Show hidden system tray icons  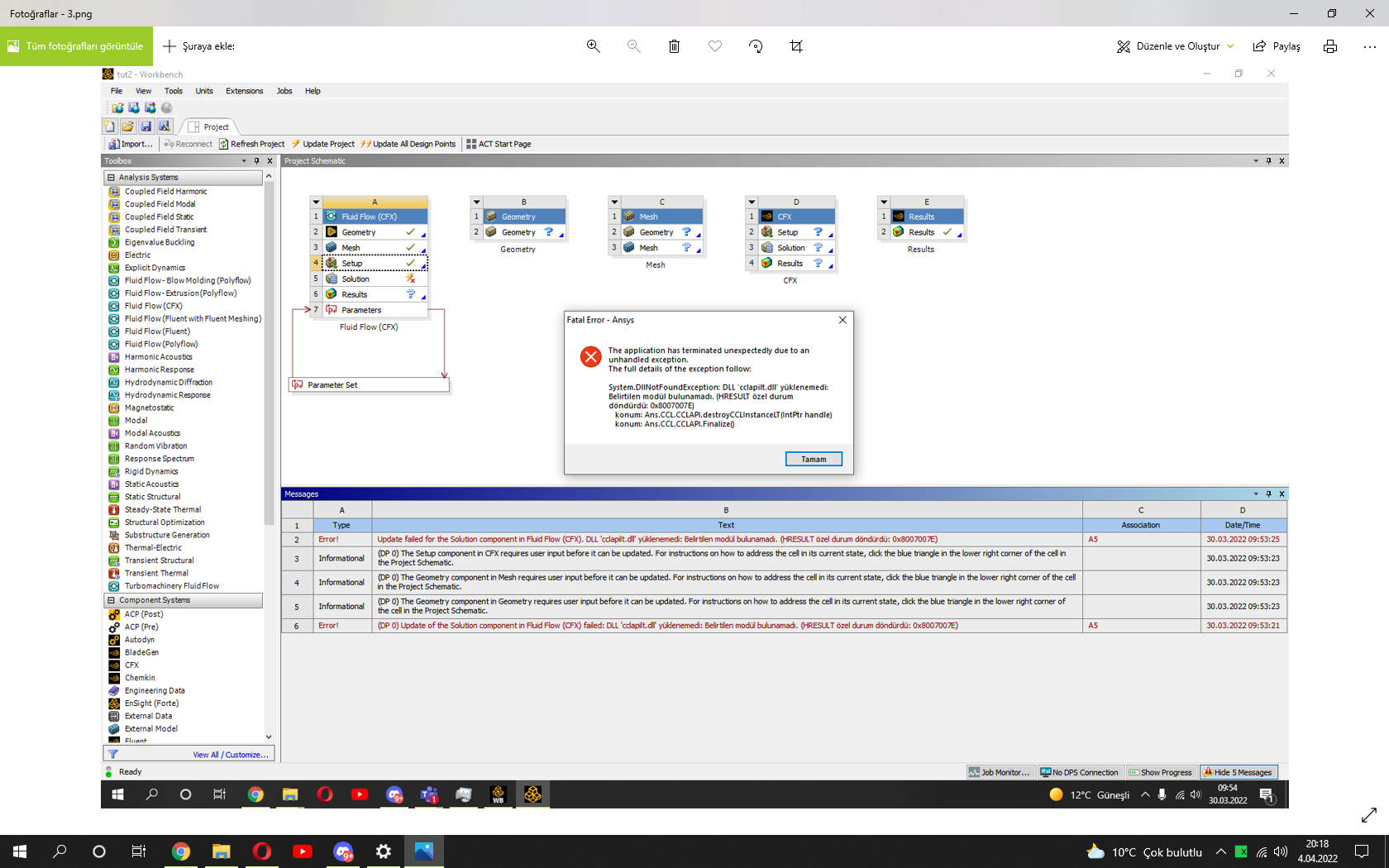click(1220, 851)
